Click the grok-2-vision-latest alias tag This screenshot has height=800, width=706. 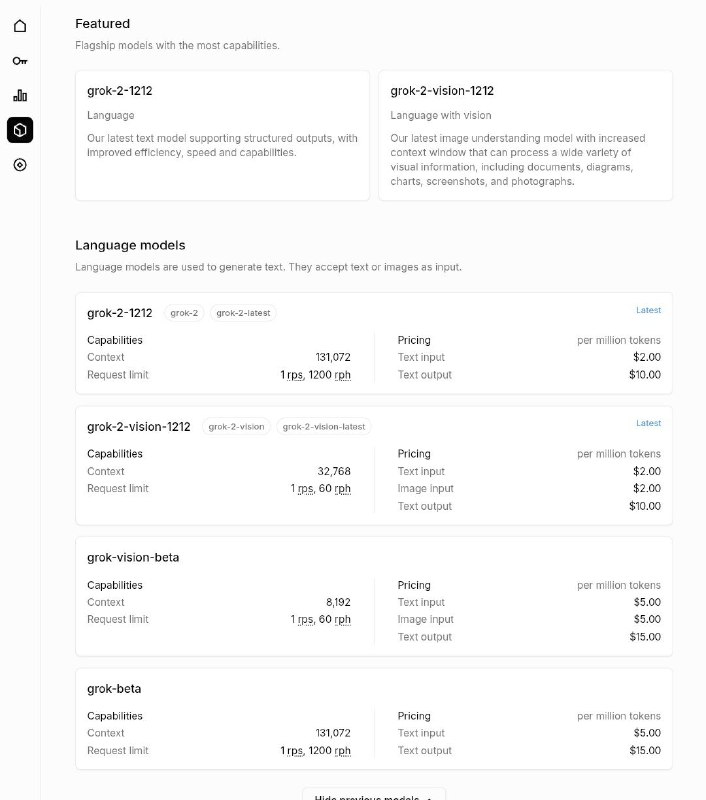pos(323,426)
